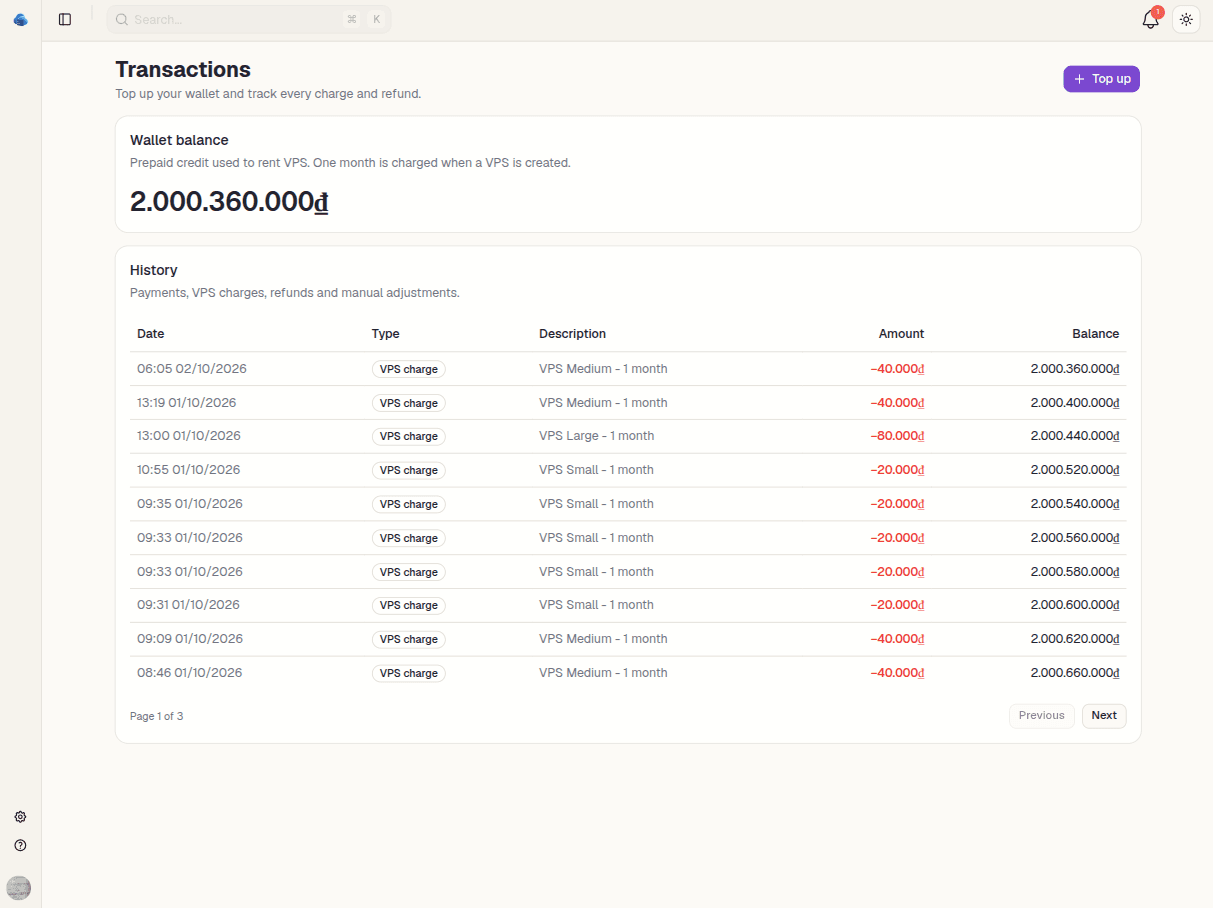Toggle the sidebar panel icon
This screenshot has height=908, width=1213.
coord(65,19)
